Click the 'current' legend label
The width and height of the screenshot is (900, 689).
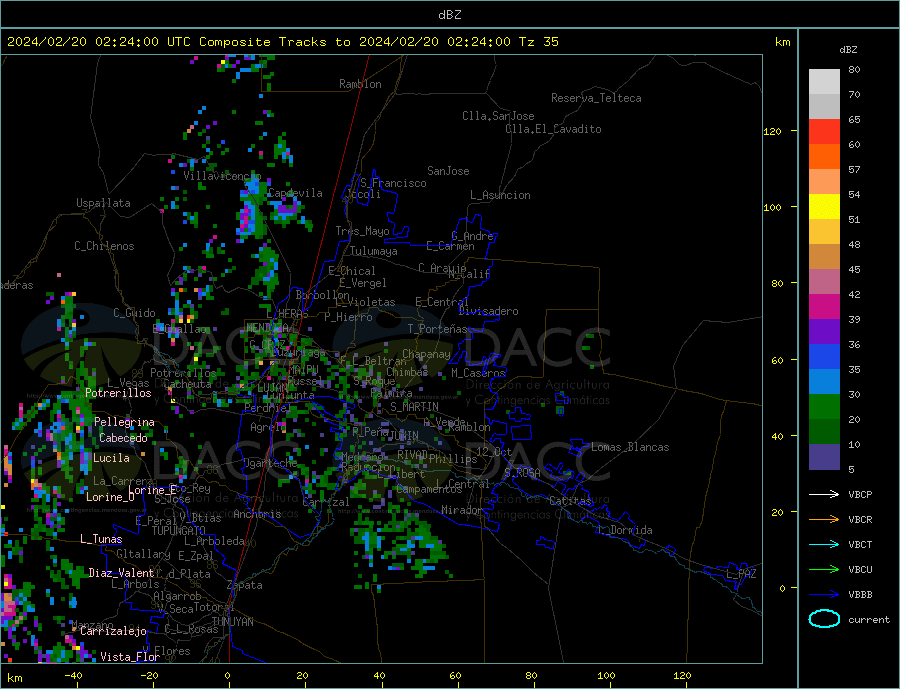(x=869, y=620)
